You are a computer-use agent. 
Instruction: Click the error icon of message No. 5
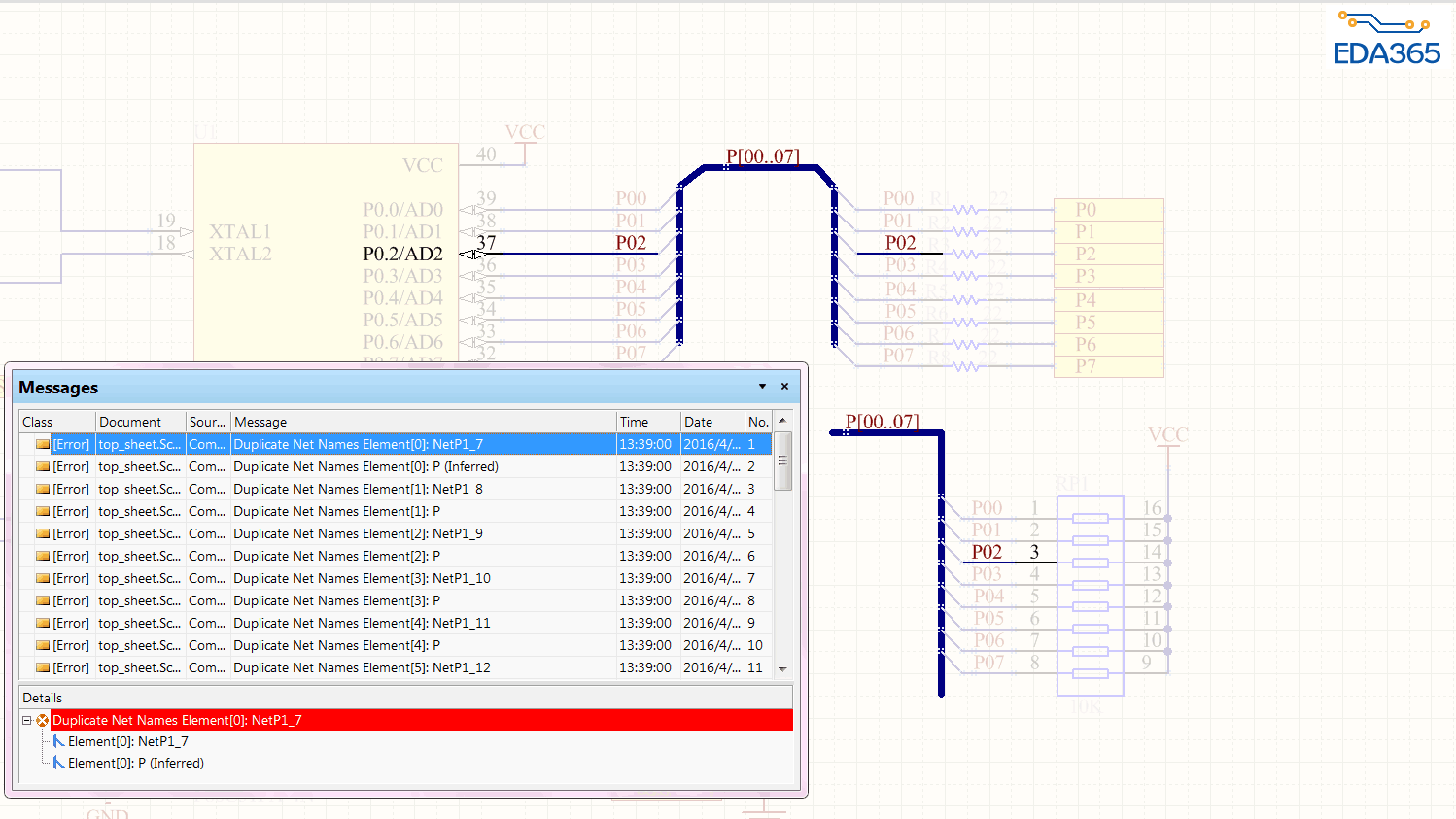coord(43,534)
